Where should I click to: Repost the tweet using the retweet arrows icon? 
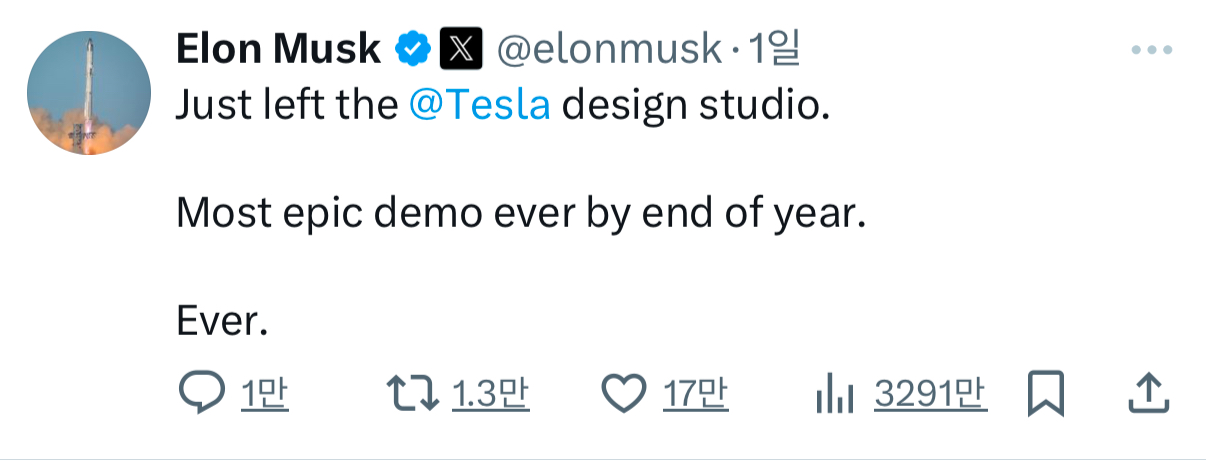412,394
